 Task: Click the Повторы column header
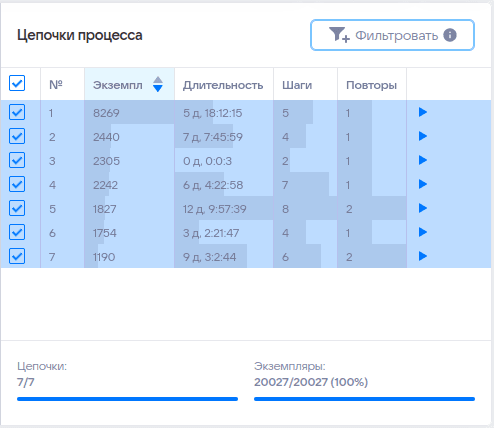[x=371, y=85]
